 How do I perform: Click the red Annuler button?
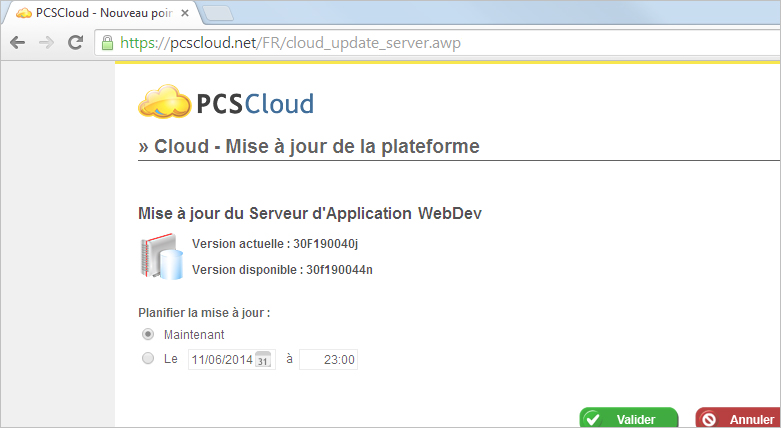[738, 418]
